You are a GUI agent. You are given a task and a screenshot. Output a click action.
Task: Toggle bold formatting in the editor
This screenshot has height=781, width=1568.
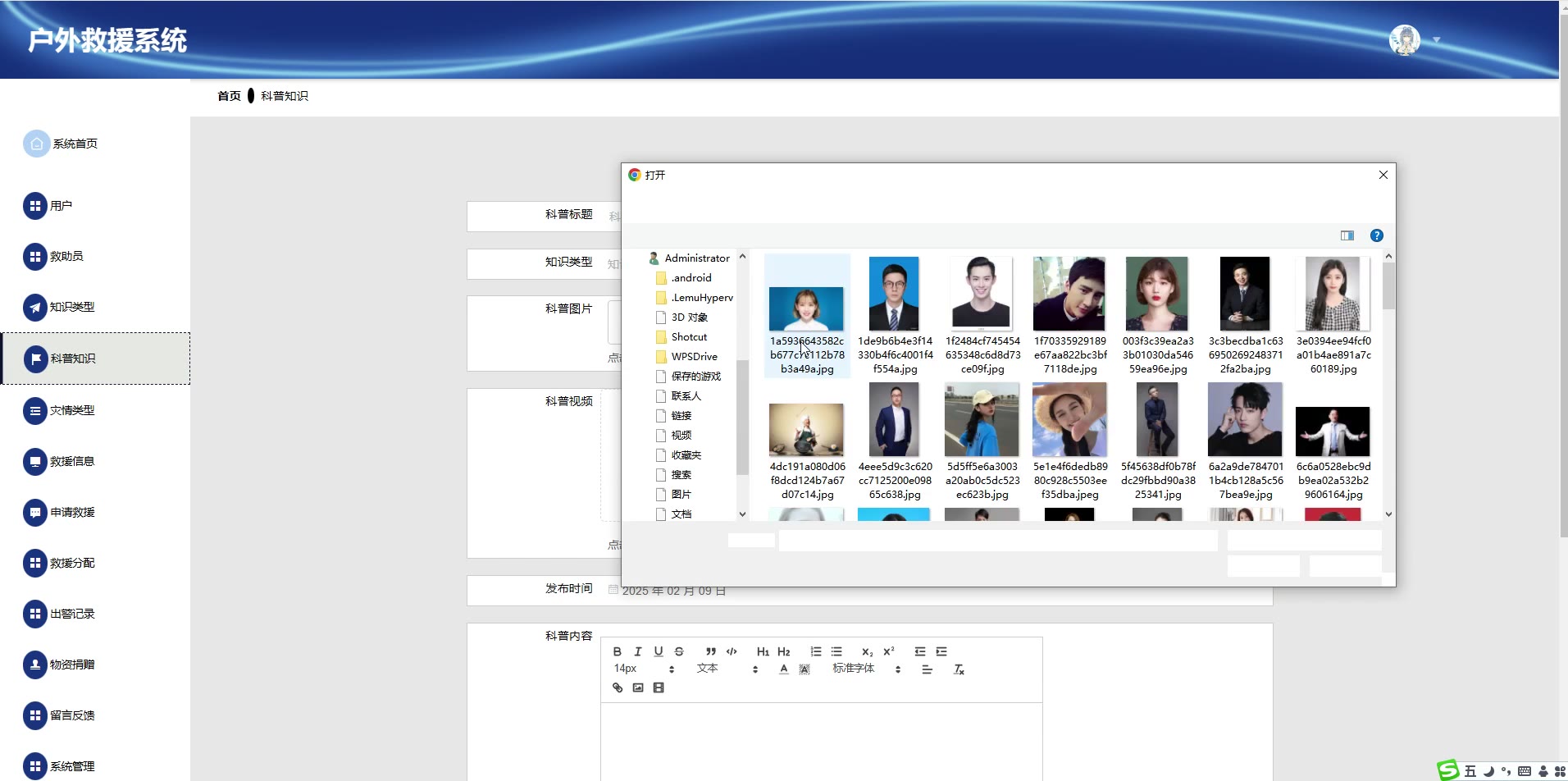617,651
